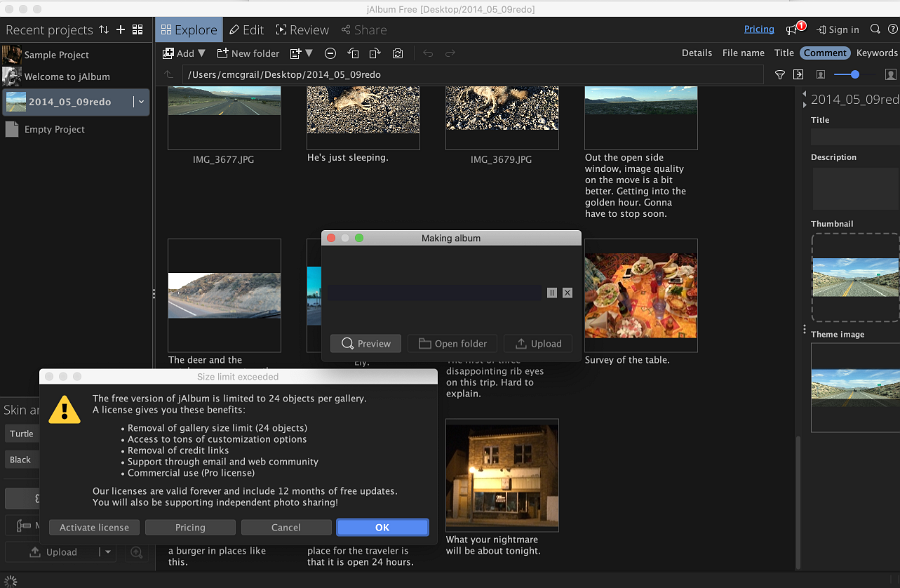Click the undo arrow in toolbar
The width and height of the screenshot is (900, 588).
click(428, 53)
